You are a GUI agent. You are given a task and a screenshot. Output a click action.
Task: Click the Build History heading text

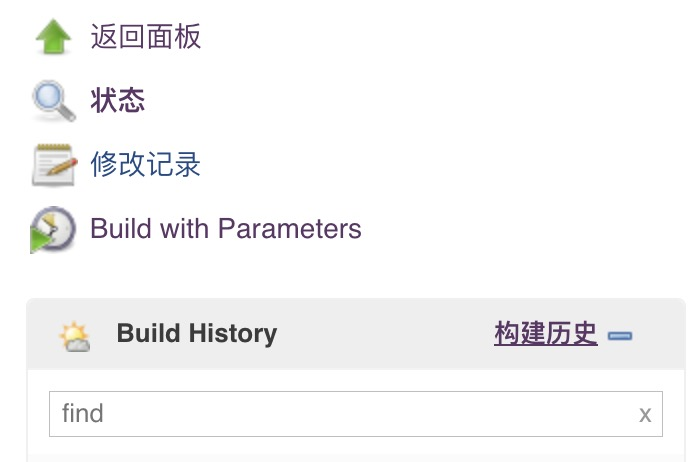(x=197, y=333)
